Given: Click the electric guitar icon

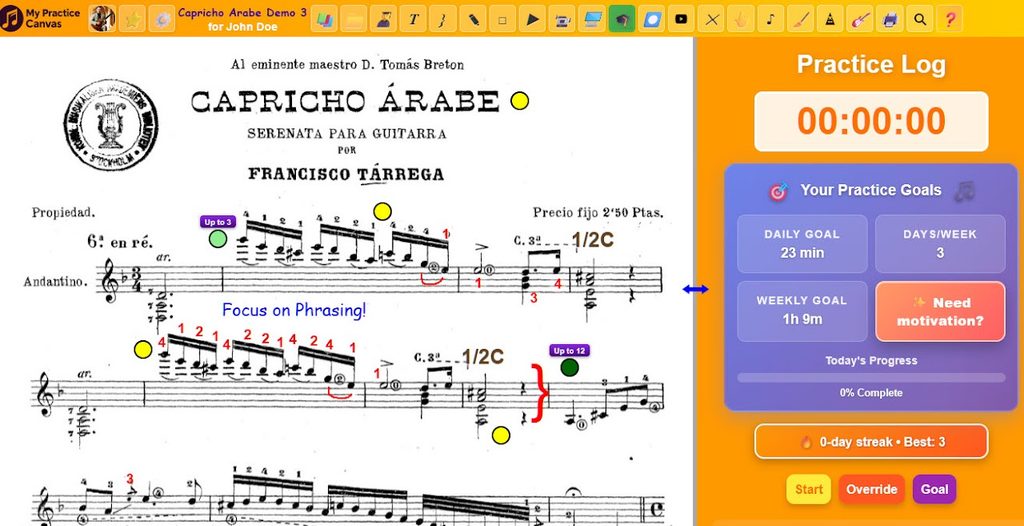Looking at the screenshot, I should pos(860,18).
